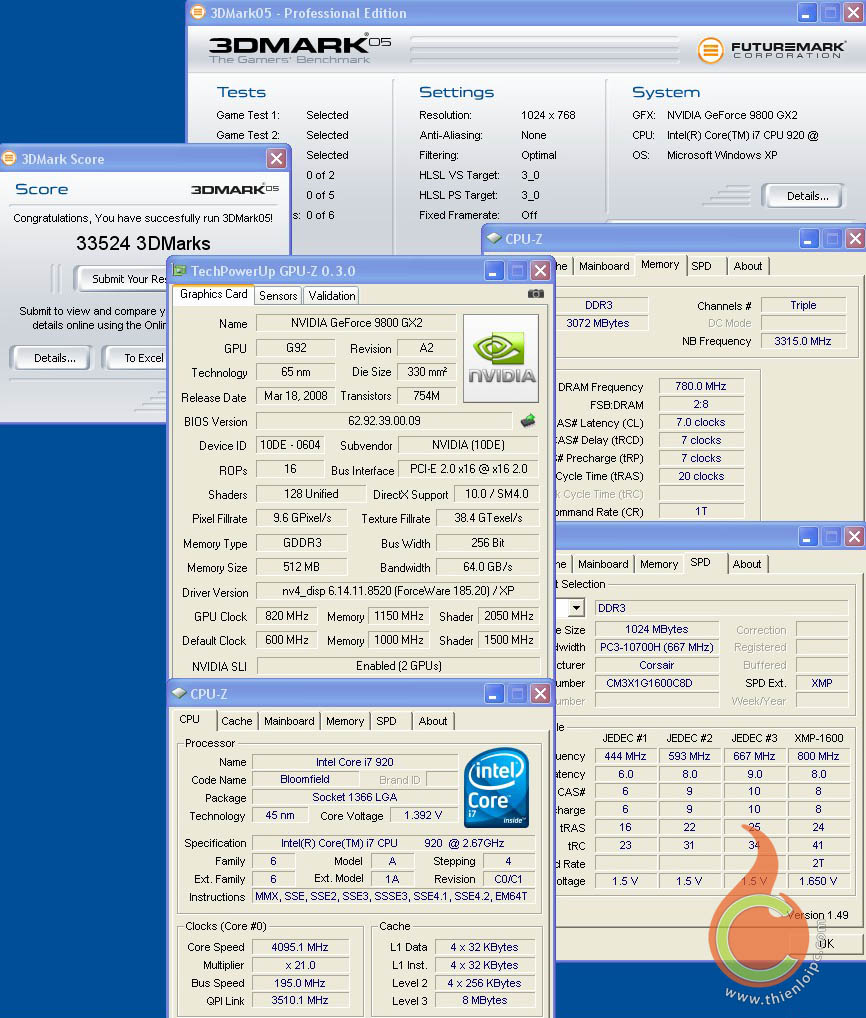Open Mainboard tab in front CPU-Z
866x1018 pixels.
click(x=289, y=721)
